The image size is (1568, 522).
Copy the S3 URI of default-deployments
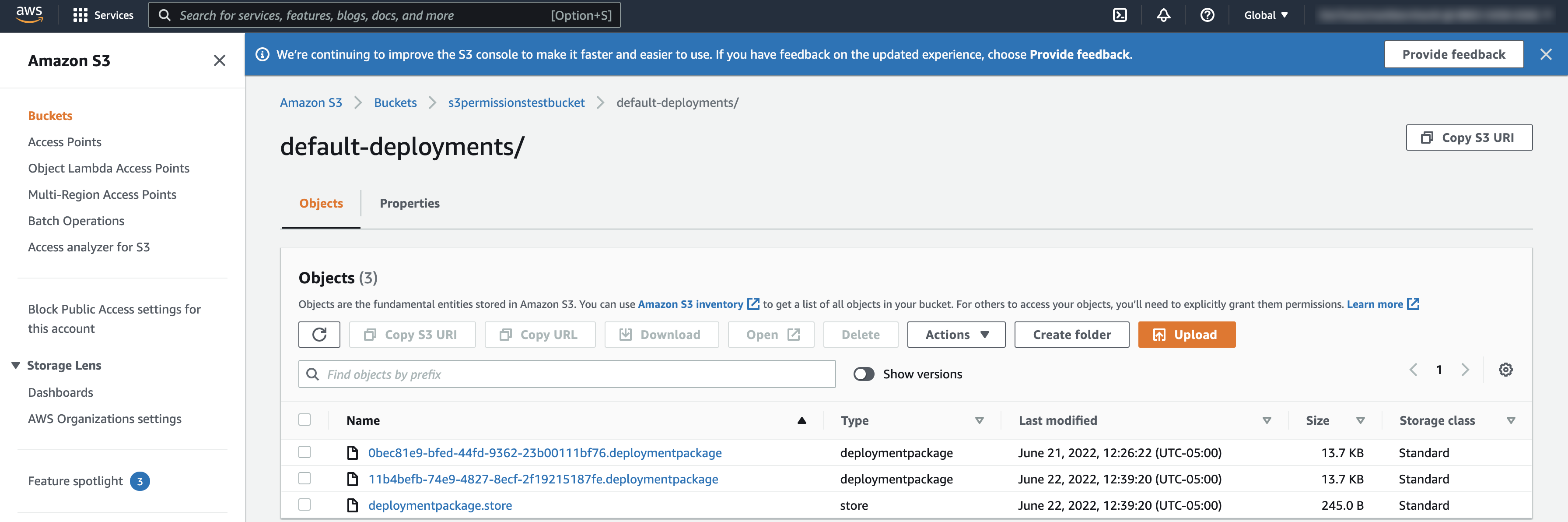click(x=1469, y=137)
